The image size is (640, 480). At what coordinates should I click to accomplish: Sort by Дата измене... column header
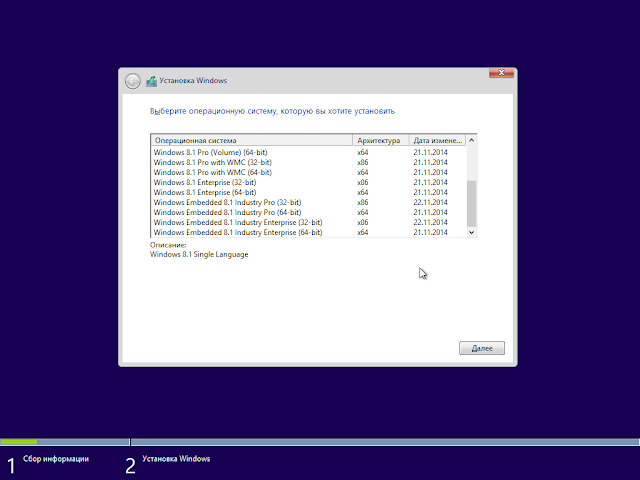click(x=438, y=140)
